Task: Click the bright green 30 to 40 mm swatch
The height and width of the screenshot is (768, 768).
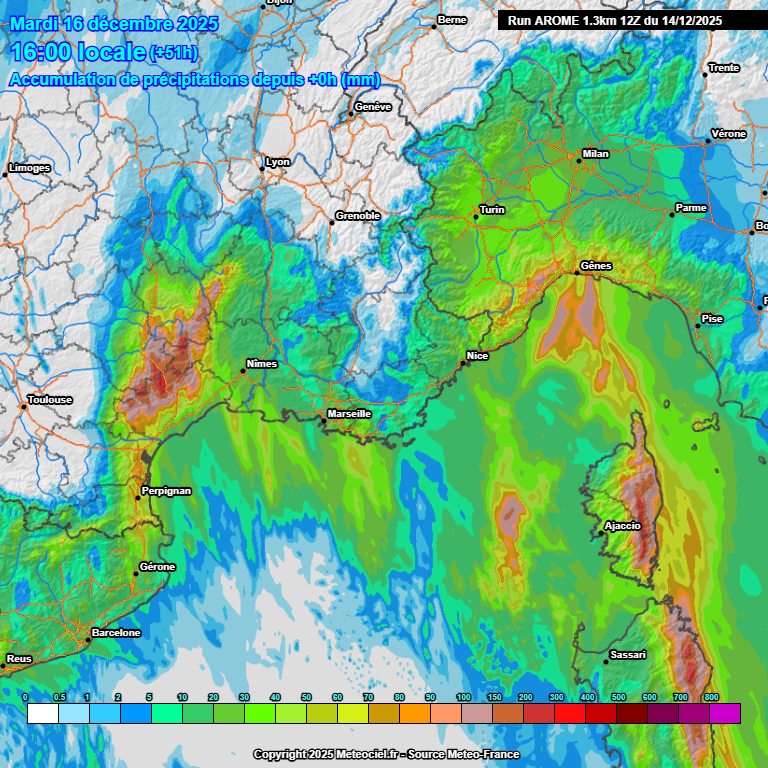Action: pyautogui.click(x=260, y=714)
